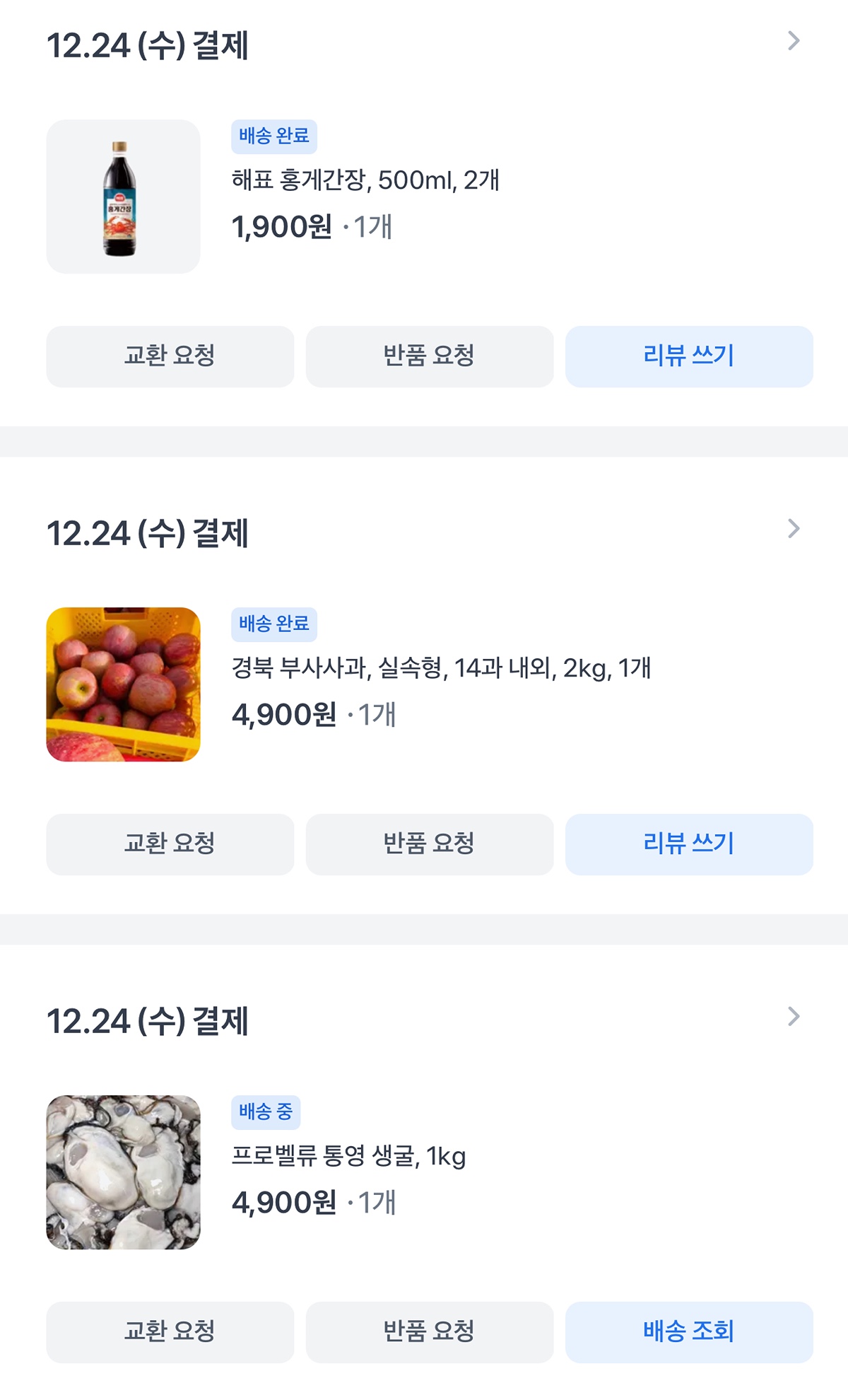Expand the oyster order details chevron
The image size is (848, 1400).
794,1017
